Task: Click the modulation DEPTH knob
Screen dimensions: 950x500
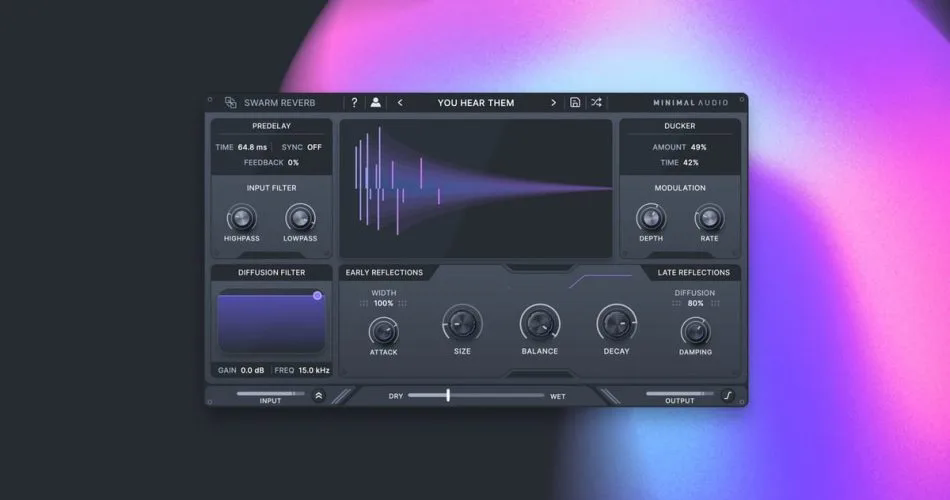Action: click(651, 218)
